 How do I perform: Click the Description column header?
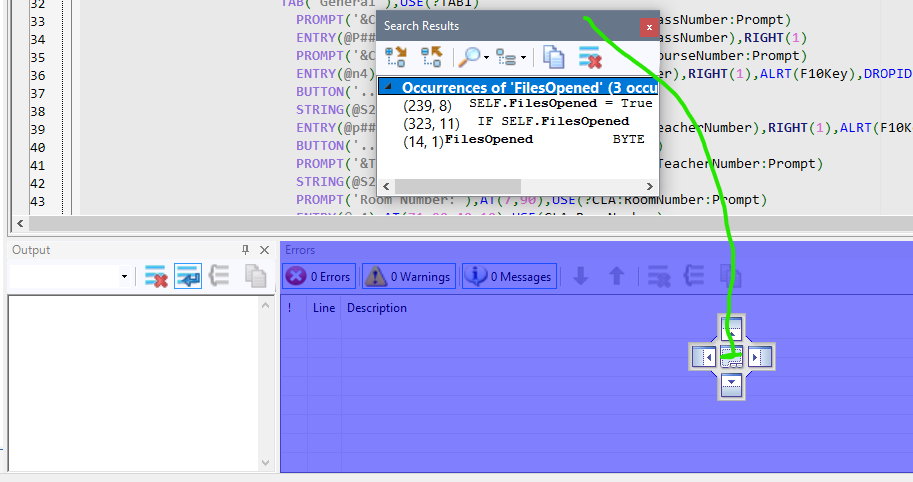(x=377, y=308)
